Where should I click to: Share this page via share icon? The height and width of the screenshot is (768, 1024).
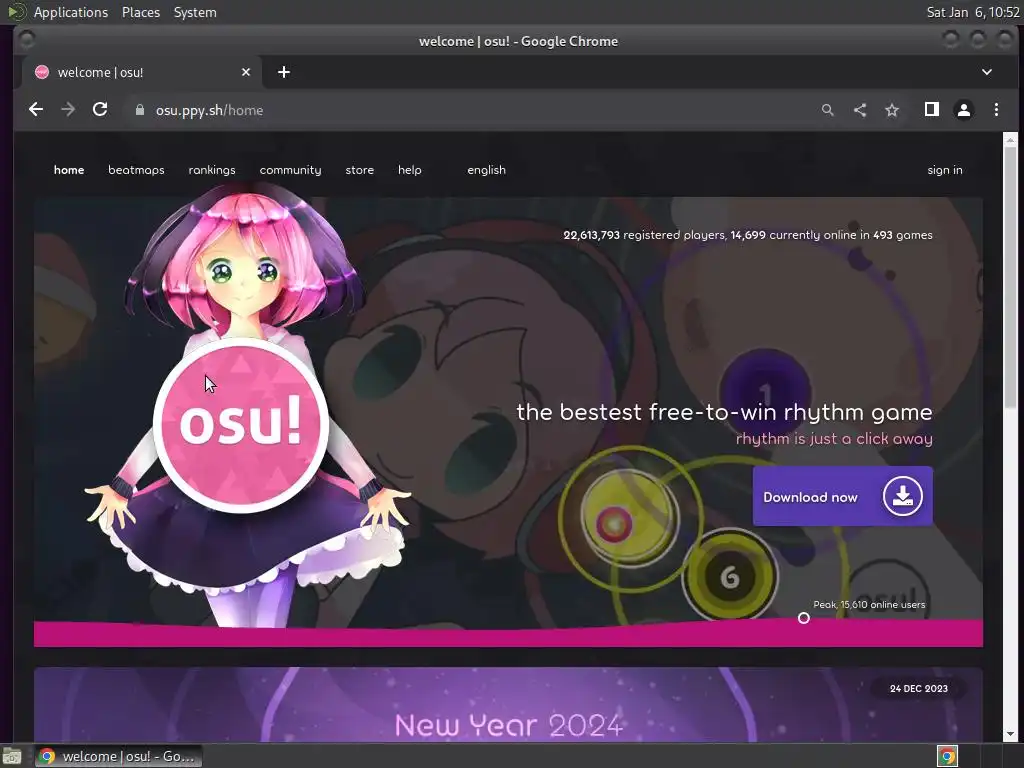(x=860, y=110)
